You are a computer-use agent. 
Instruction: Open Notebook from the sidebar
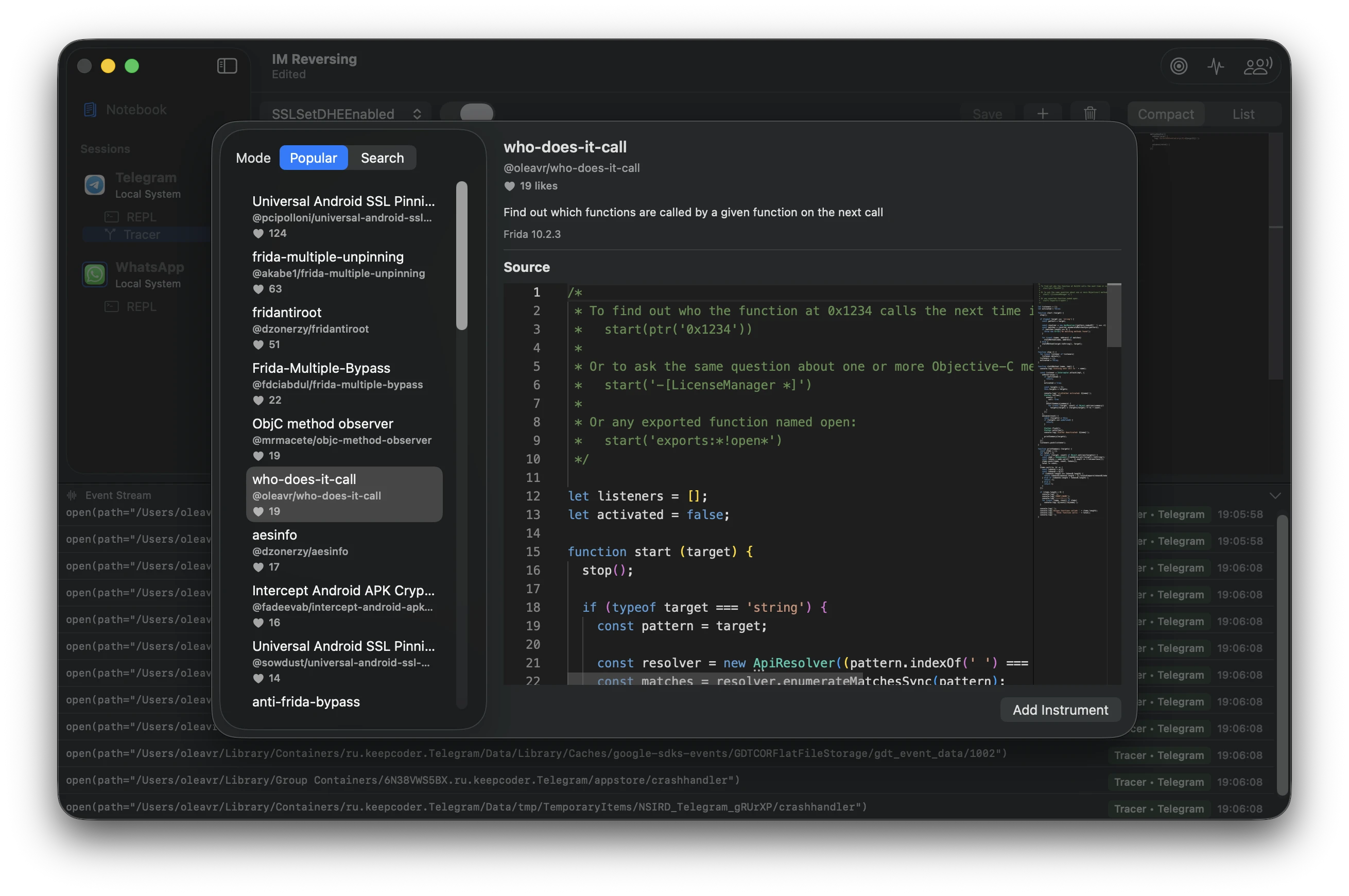coord(125,109)
